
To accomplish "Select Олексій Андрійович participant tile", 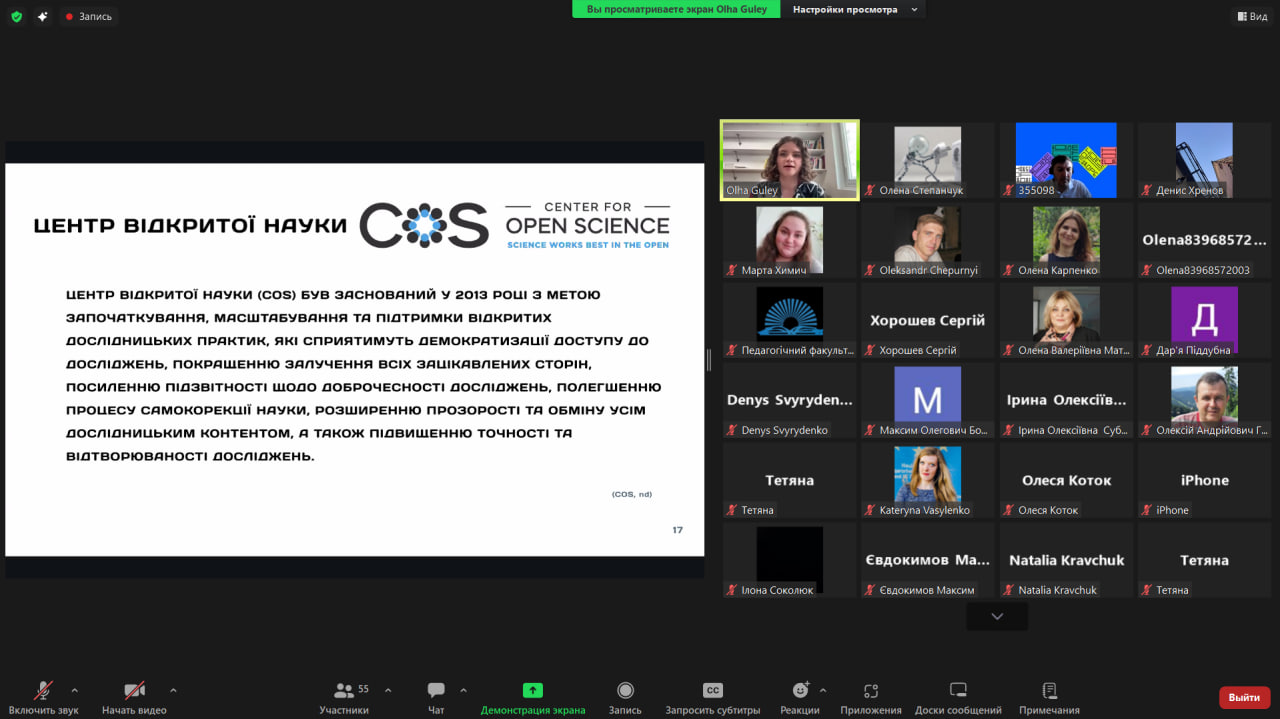I will 1204,400.
